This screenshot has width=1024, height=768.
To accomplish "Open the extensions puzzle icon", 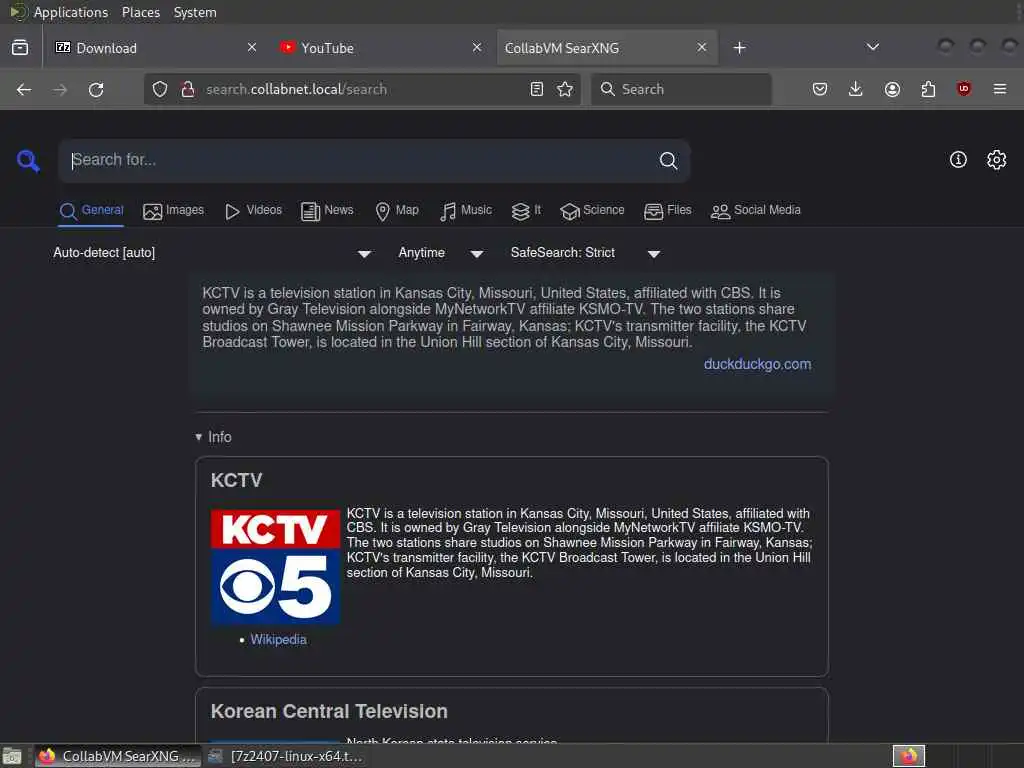I will [928, 89].
